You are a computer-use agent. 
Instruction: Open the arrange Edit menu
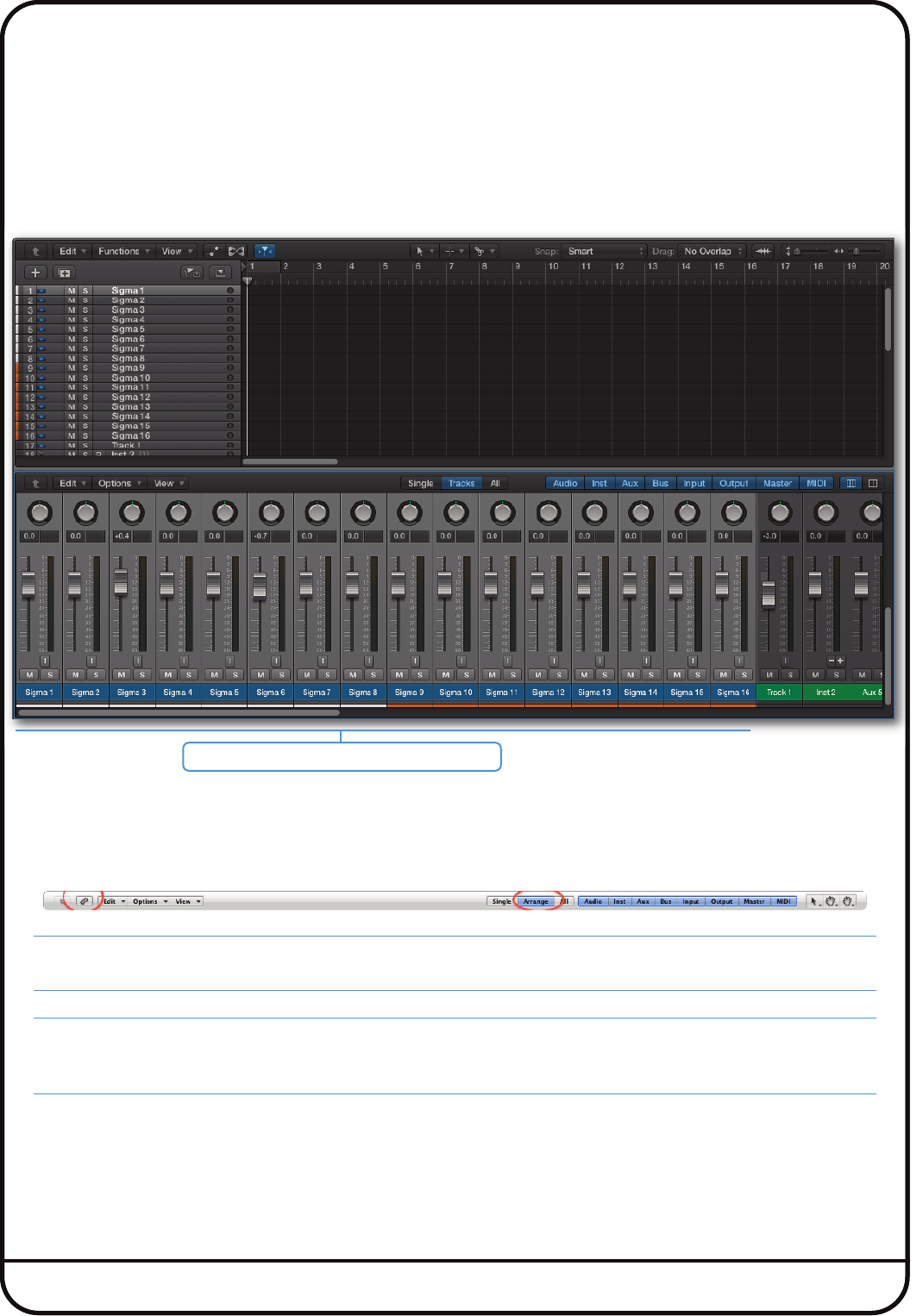pos(72,251)
